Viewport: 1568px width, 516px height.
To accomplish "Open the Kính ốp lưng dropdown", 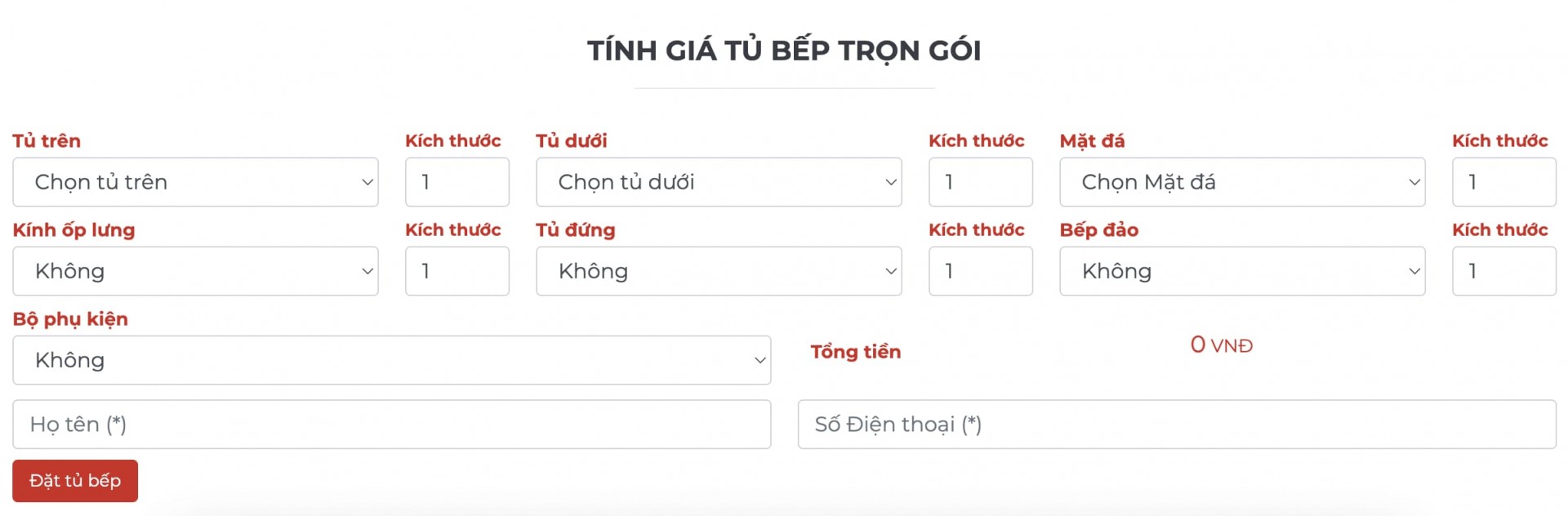I will pyautogui.click(x=195, y=271).
